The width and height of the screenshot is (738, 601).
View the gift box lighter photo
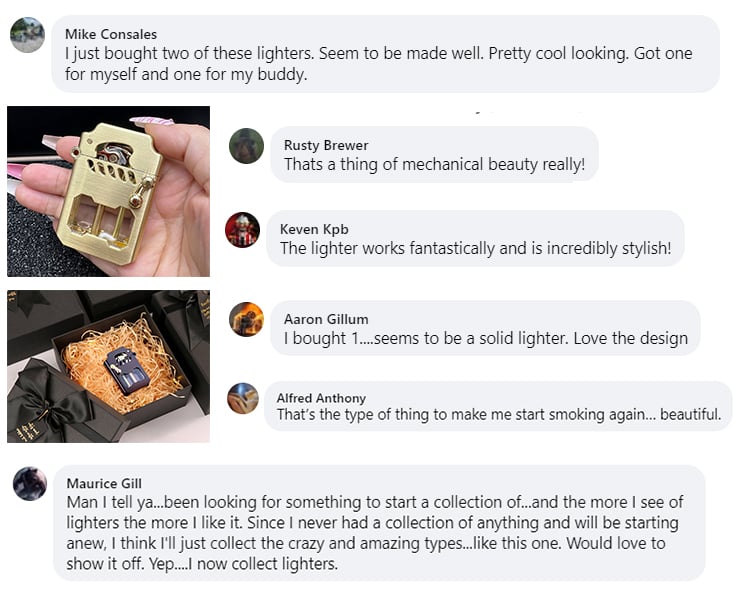point(108,366)
